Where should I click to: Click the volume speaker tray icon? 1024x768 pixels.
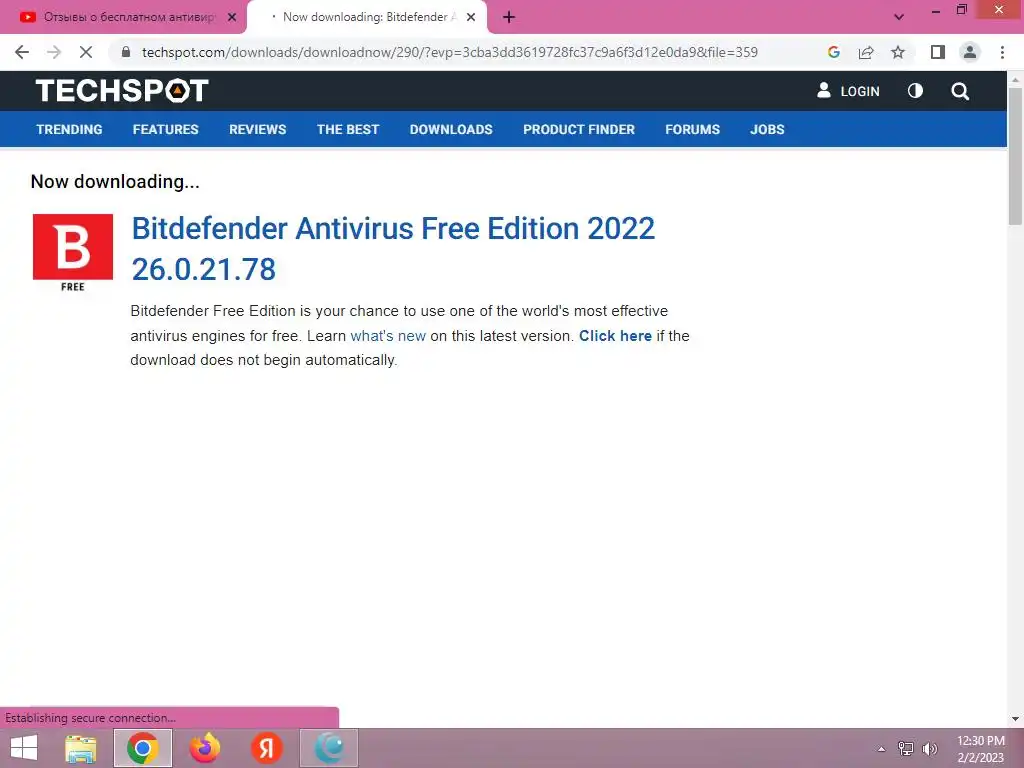click(x=929, y=749)
